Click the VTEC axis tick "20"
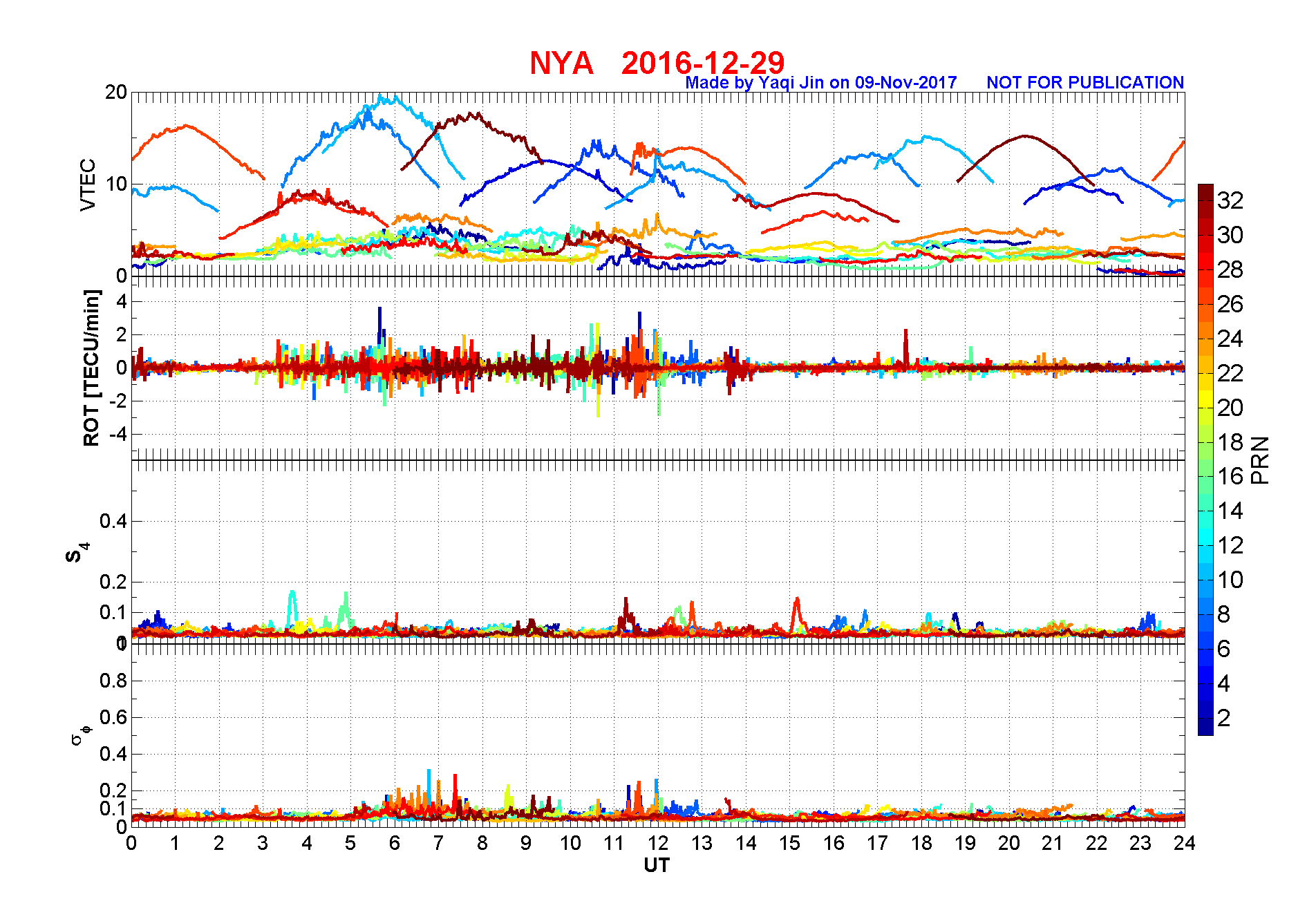 [115, 93]
